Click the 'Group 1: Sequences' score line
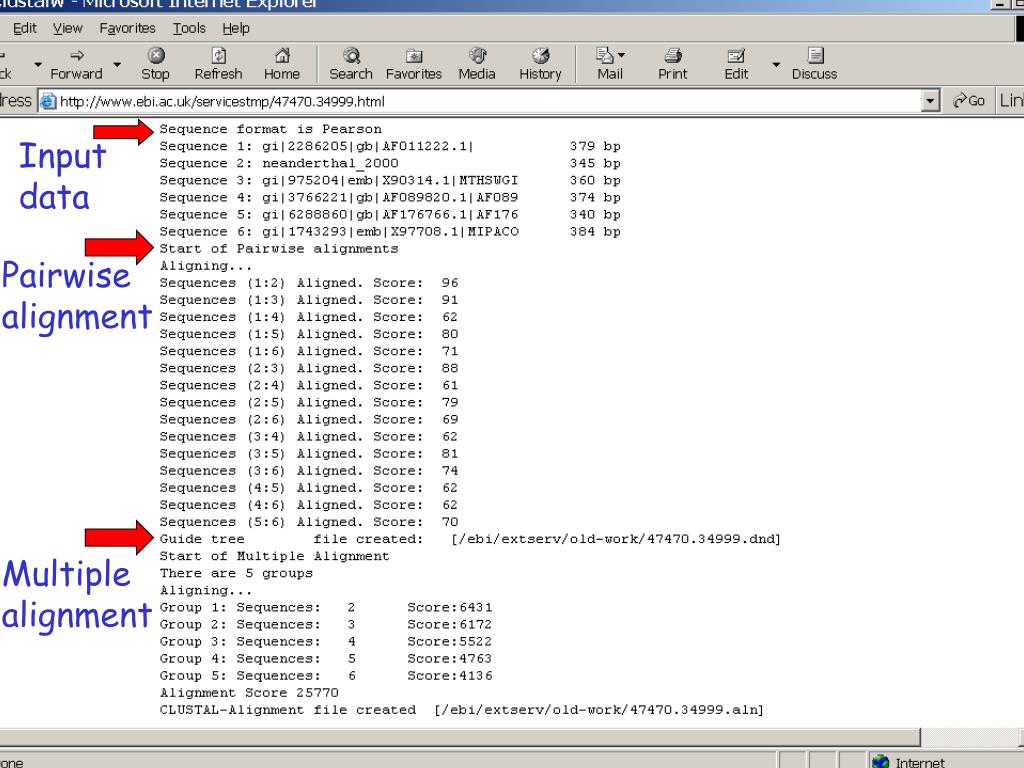 coord(326,607)
